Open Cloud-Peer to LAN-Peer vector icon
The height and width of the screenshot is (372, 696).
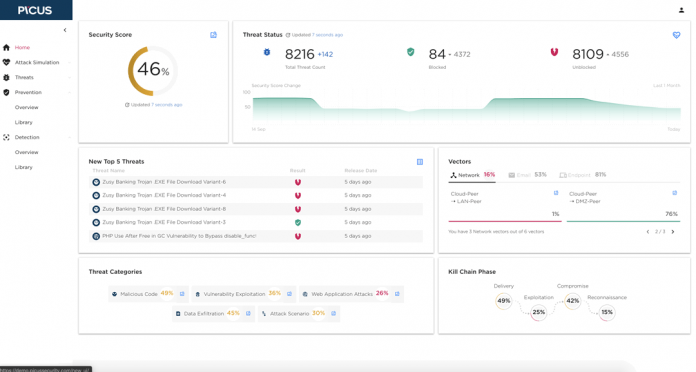tap(556, 193)
